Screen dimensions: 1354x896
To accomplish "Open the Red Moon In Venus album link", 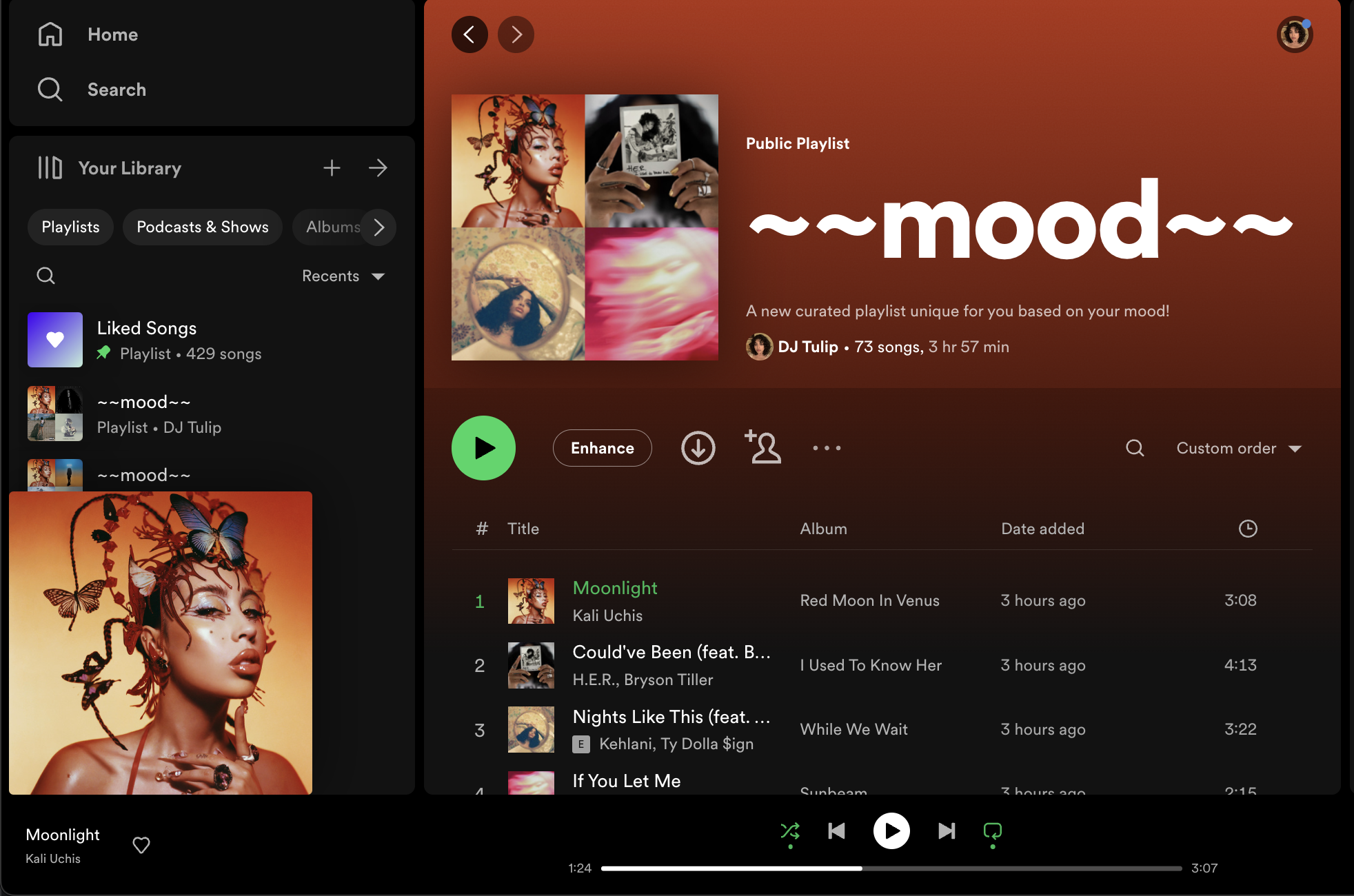I will point(869,600).
